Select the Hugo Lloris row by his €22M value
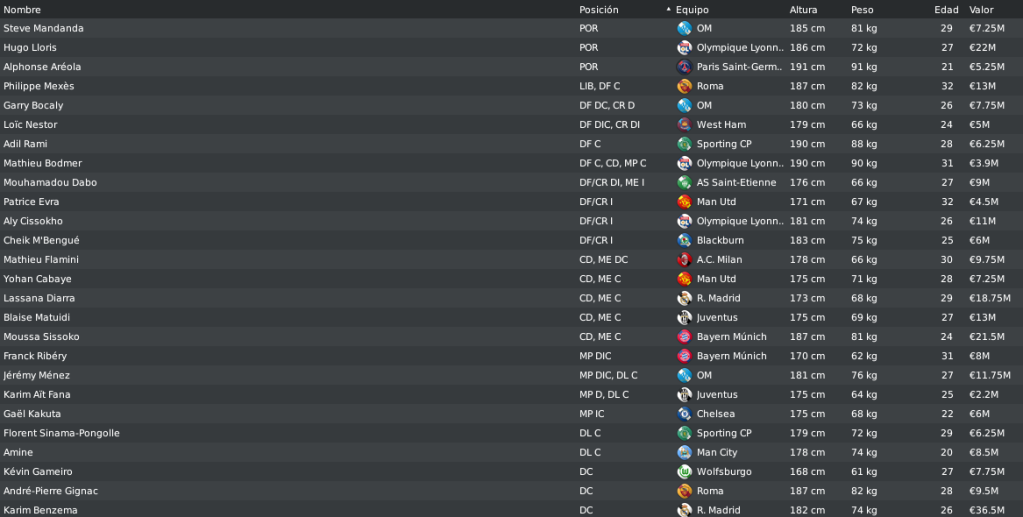 coord(983,48)
